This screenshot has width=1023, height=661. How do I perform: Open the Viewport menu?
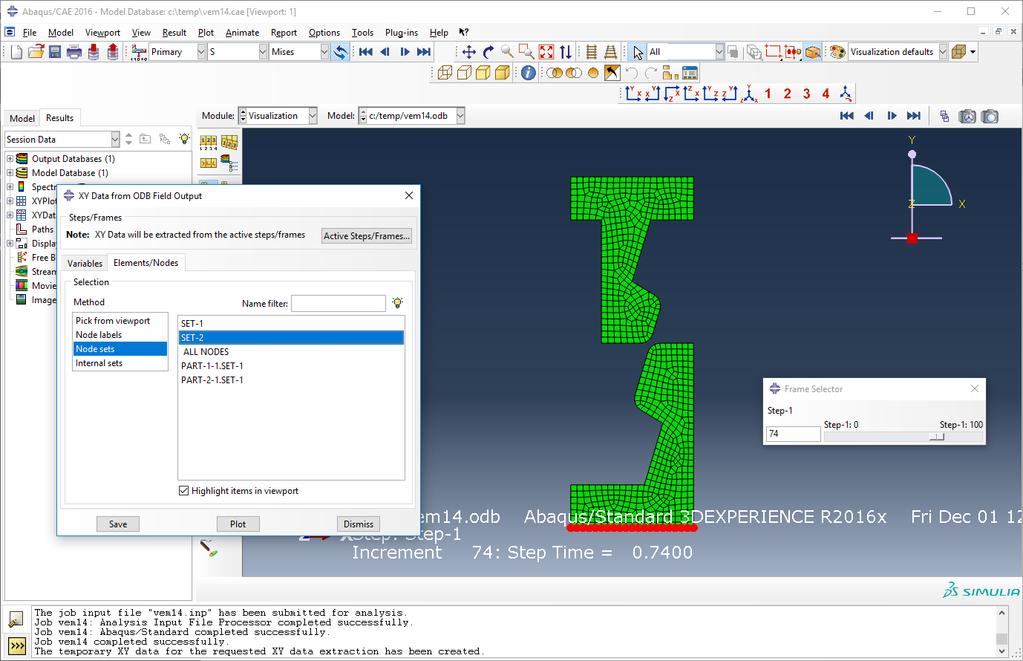(x=102, y=33)
